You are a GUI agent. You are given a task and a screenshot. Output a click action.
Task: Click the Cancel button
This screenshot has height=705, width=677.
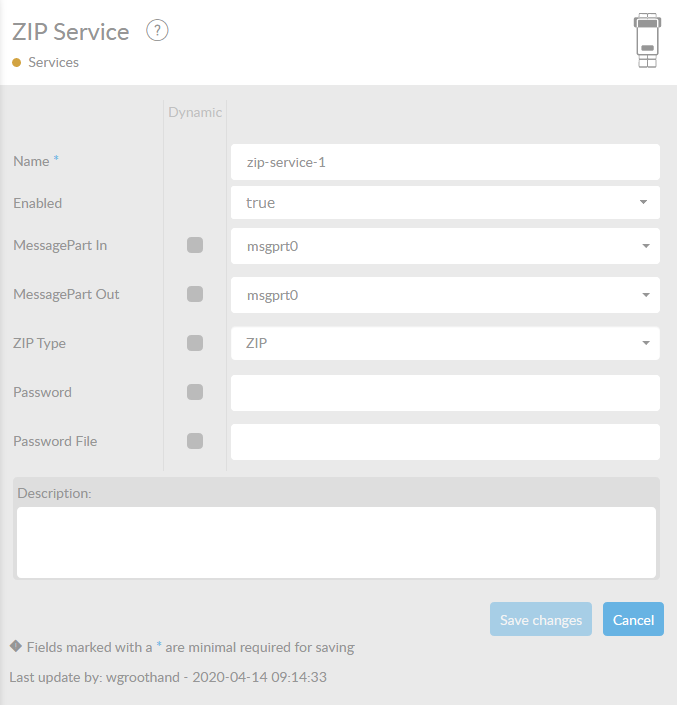coord(633,620)
